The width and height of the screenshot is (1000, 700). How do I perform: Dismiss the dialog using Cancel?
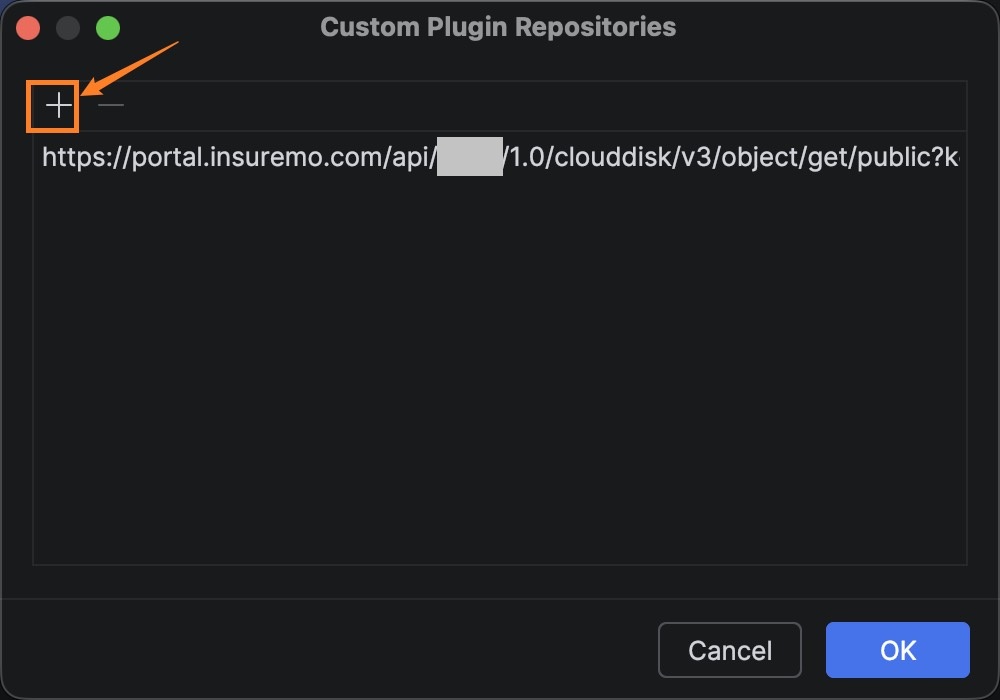[x=730, y=650]
